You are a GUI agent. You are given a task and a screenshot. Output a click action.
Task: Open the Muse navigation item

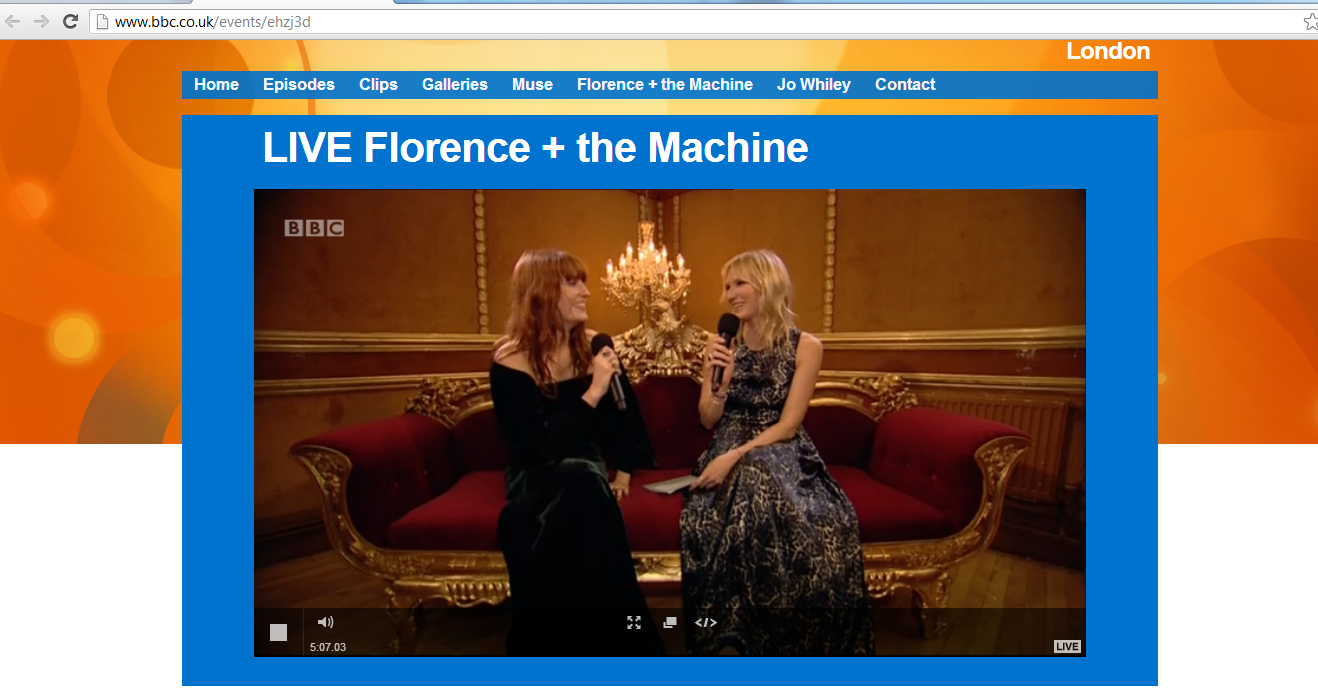click(x=532, y=85)
